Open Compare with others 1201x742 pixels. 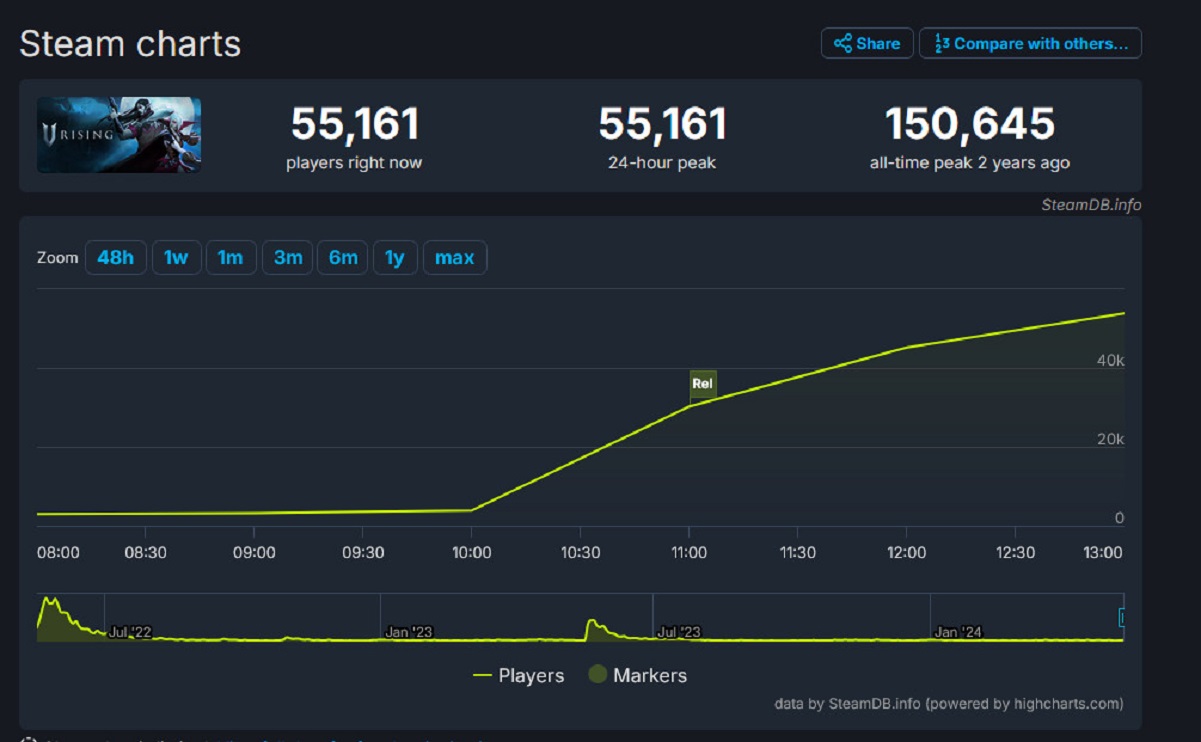click(x=1030, y=43)
